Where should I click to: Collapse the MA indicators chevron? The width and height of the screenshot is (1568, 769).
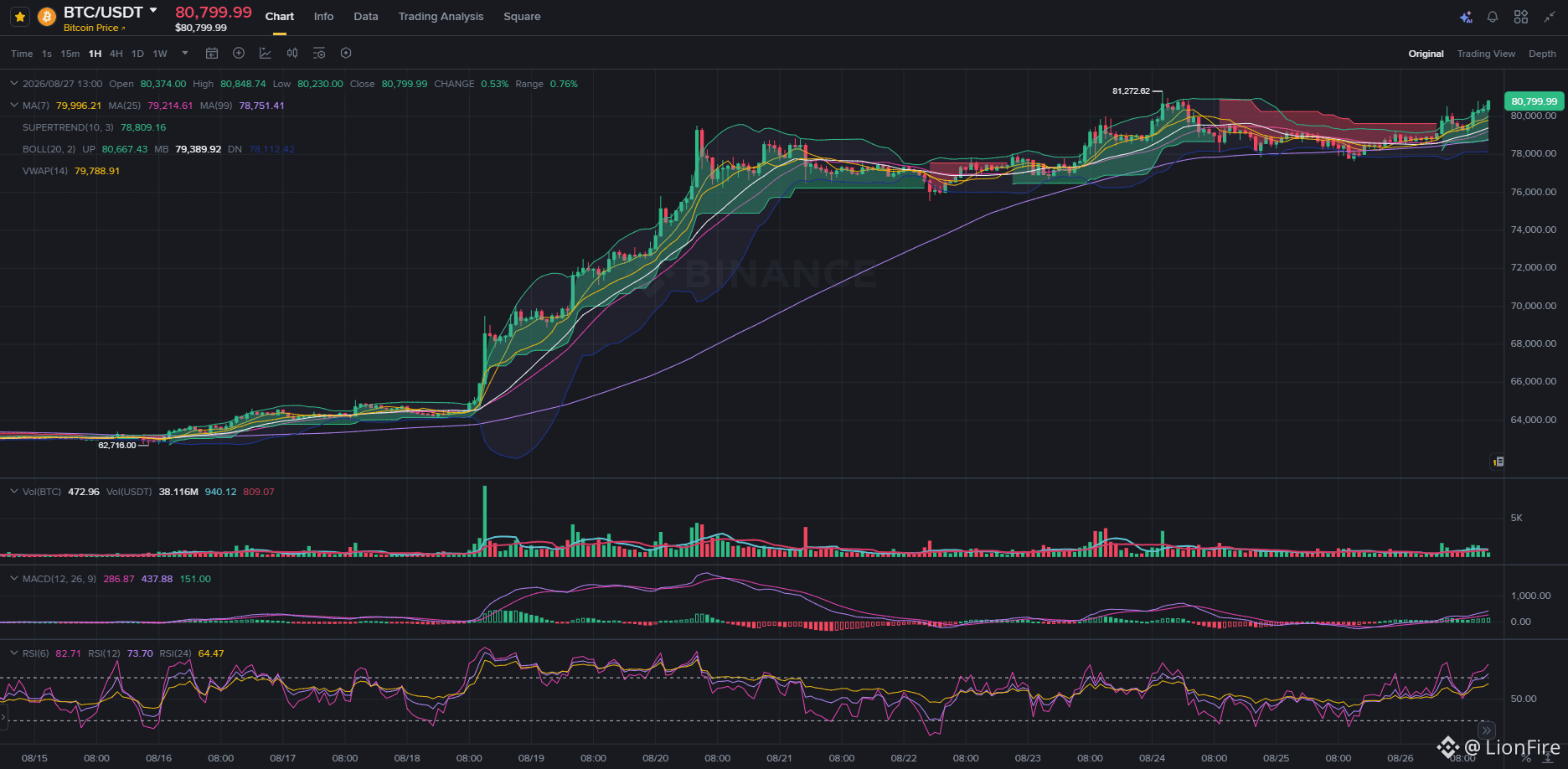(x=13, y=106)
